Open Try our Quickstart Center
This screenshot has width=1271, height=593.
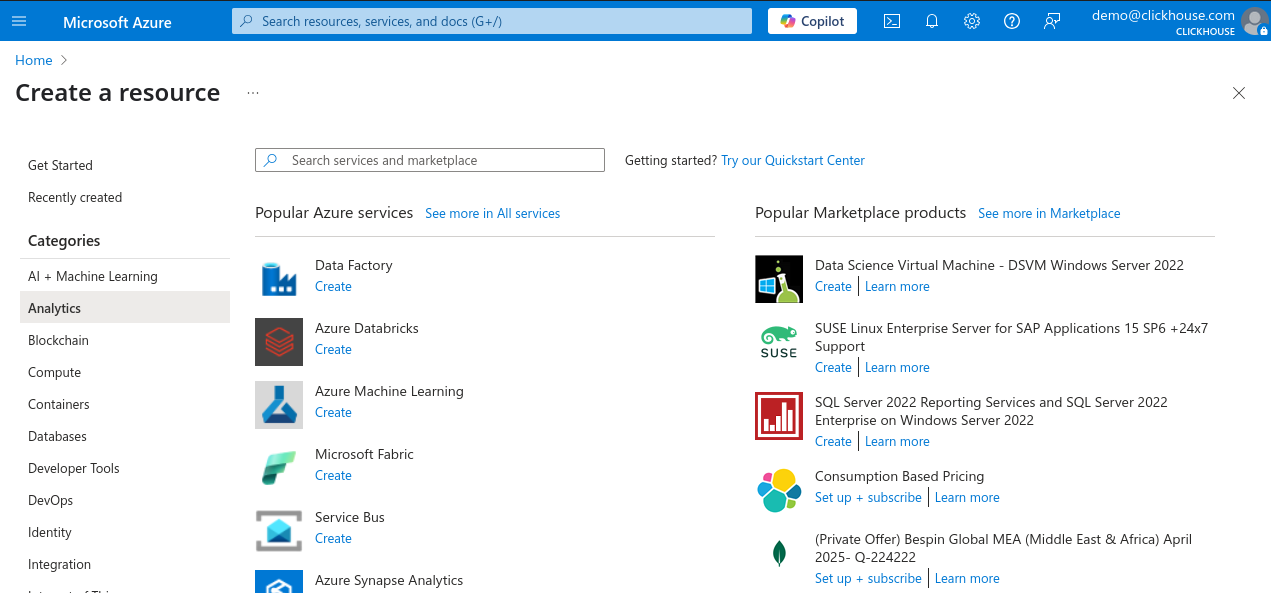pos(792,160)
